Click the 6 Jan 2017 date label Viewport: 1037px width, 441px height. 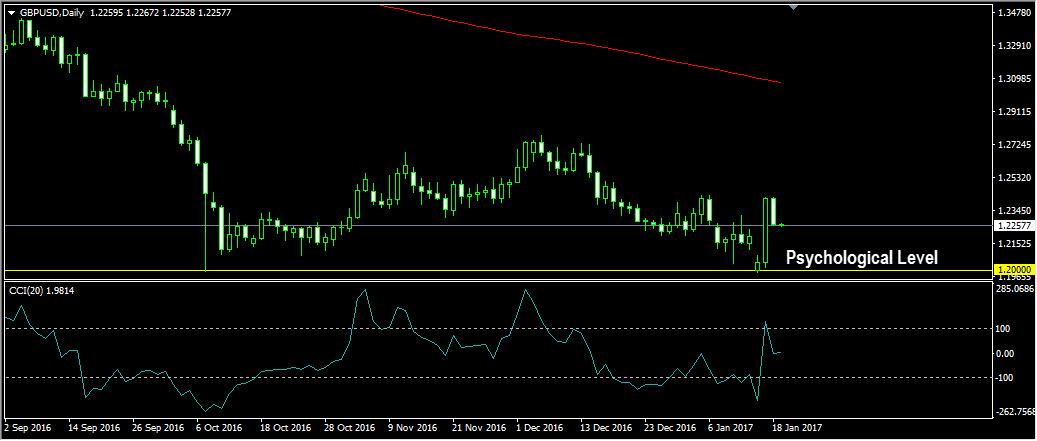pyautogui.click(x=733, y=427)
